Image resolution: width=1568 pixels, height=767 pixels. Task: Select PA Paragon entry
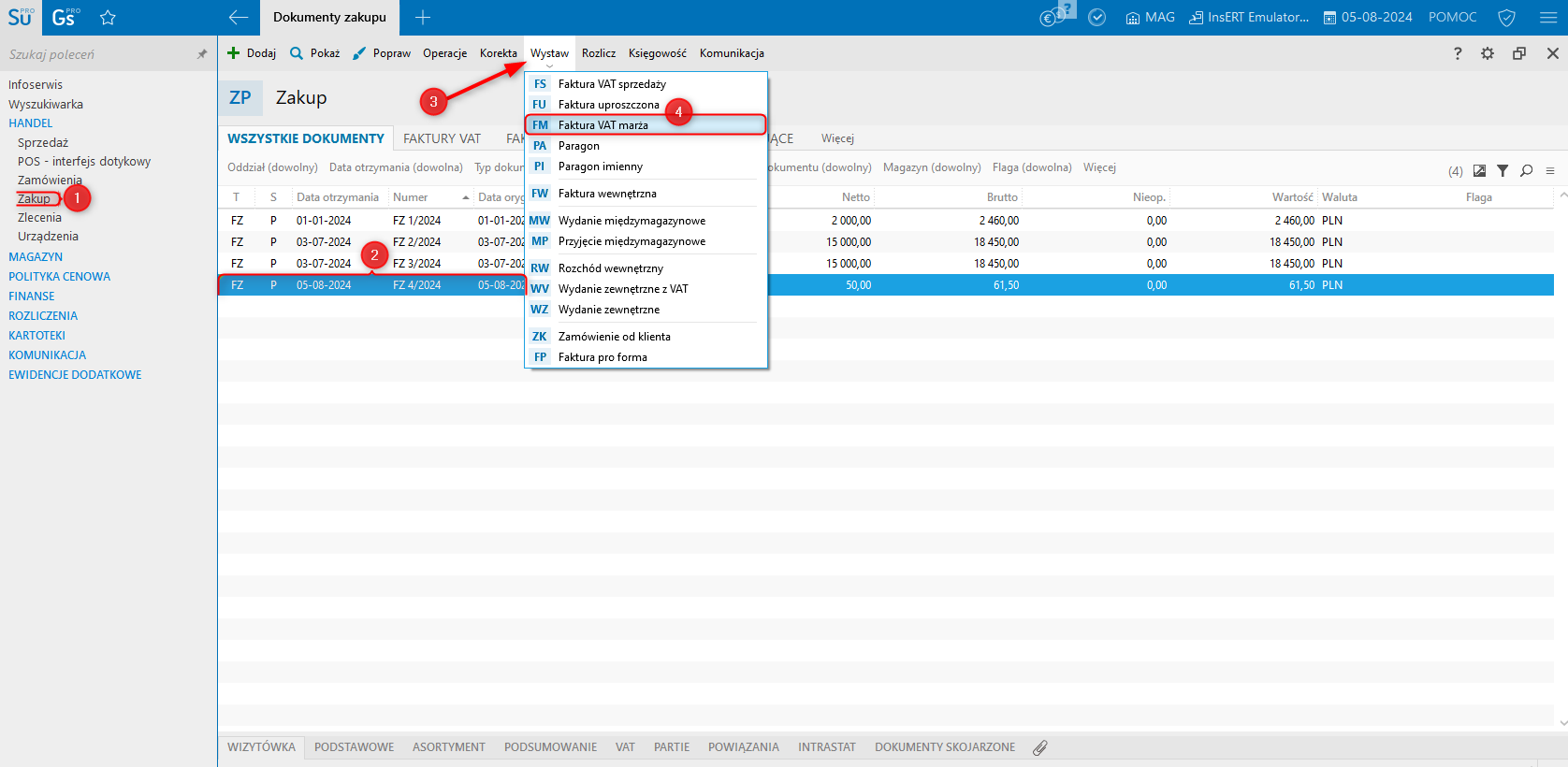point(646,146)
